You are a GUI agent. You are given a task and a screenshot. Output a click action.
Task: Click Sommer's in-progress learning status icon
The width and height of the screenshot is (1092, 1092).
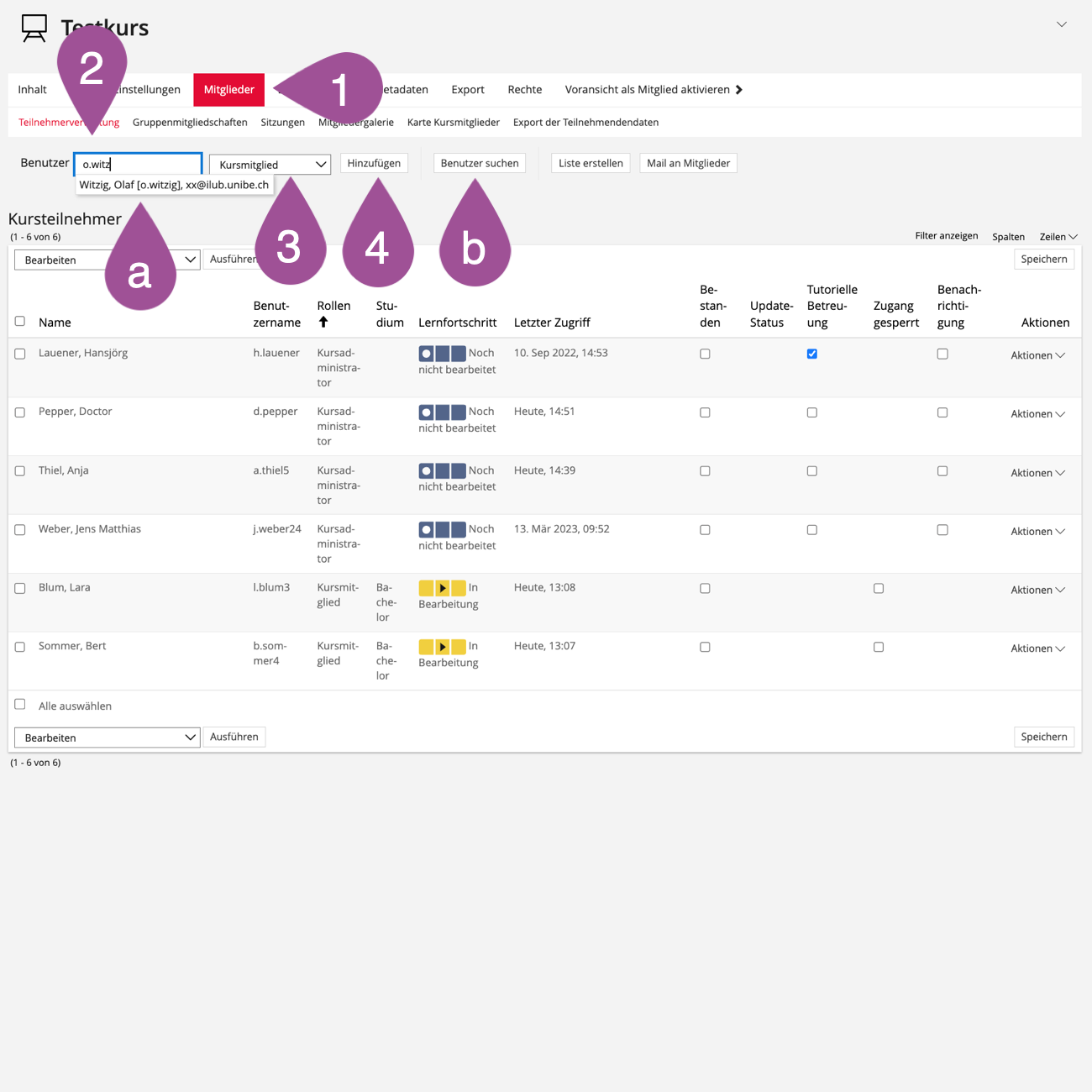[x=442, y=647]
